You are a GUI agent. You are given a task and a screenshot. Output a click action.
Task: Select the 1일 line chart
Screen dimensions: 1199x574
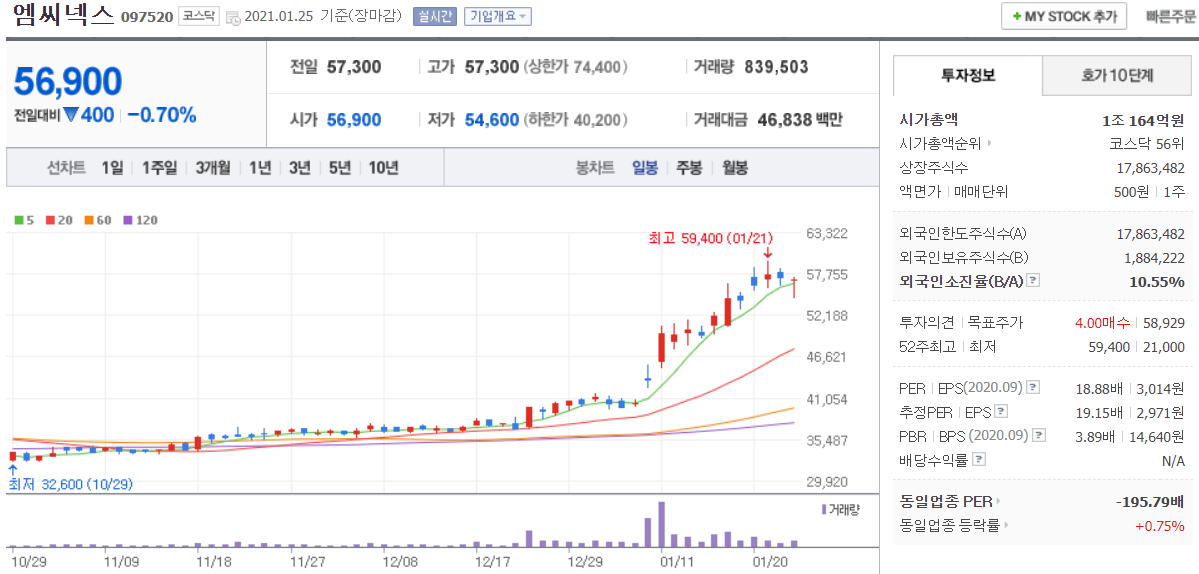point(112,168)
